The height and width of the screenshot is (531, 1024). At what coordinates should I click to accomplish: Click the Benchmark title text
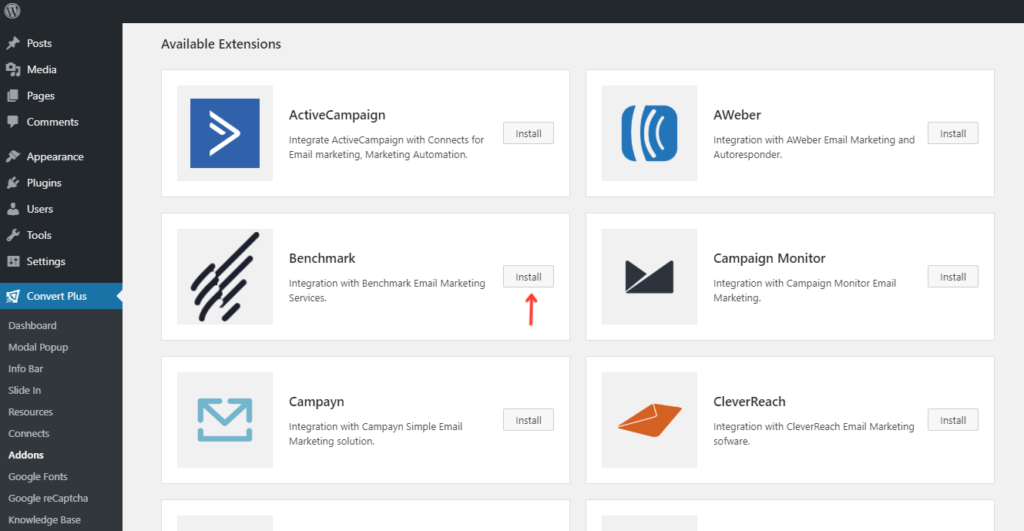[322, 258]
